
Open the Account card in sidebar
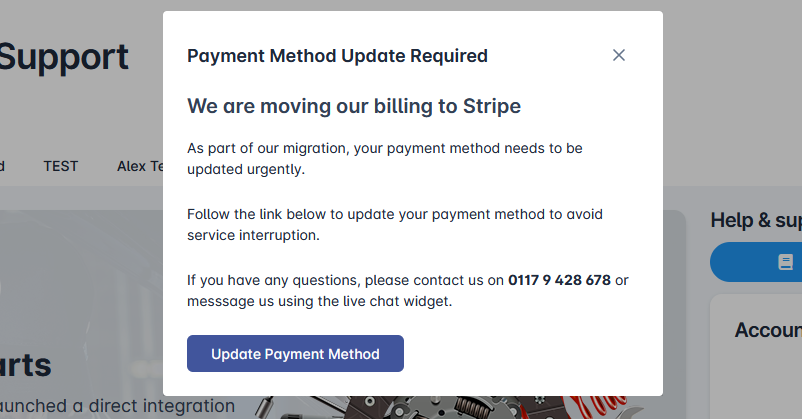tap(767, 330)
